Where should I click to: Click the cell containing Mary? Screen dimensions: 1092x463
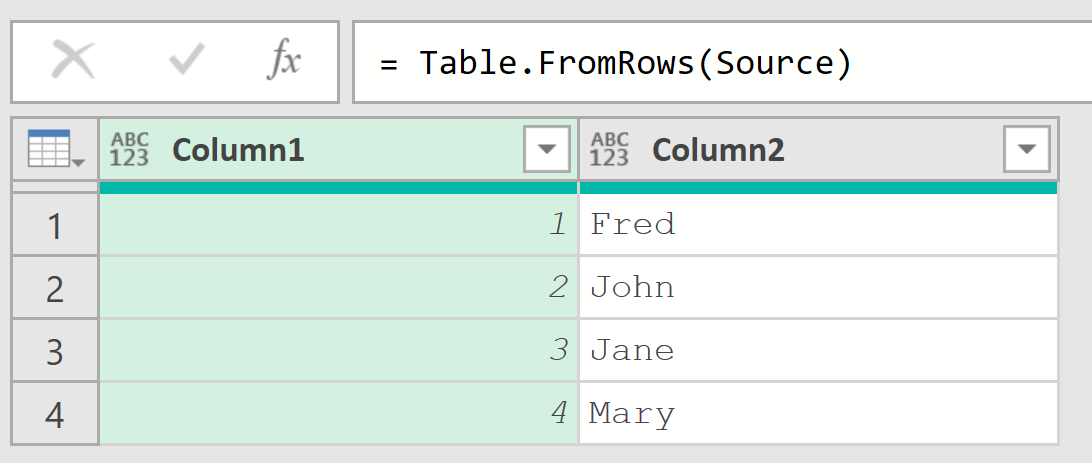(818, 414)
